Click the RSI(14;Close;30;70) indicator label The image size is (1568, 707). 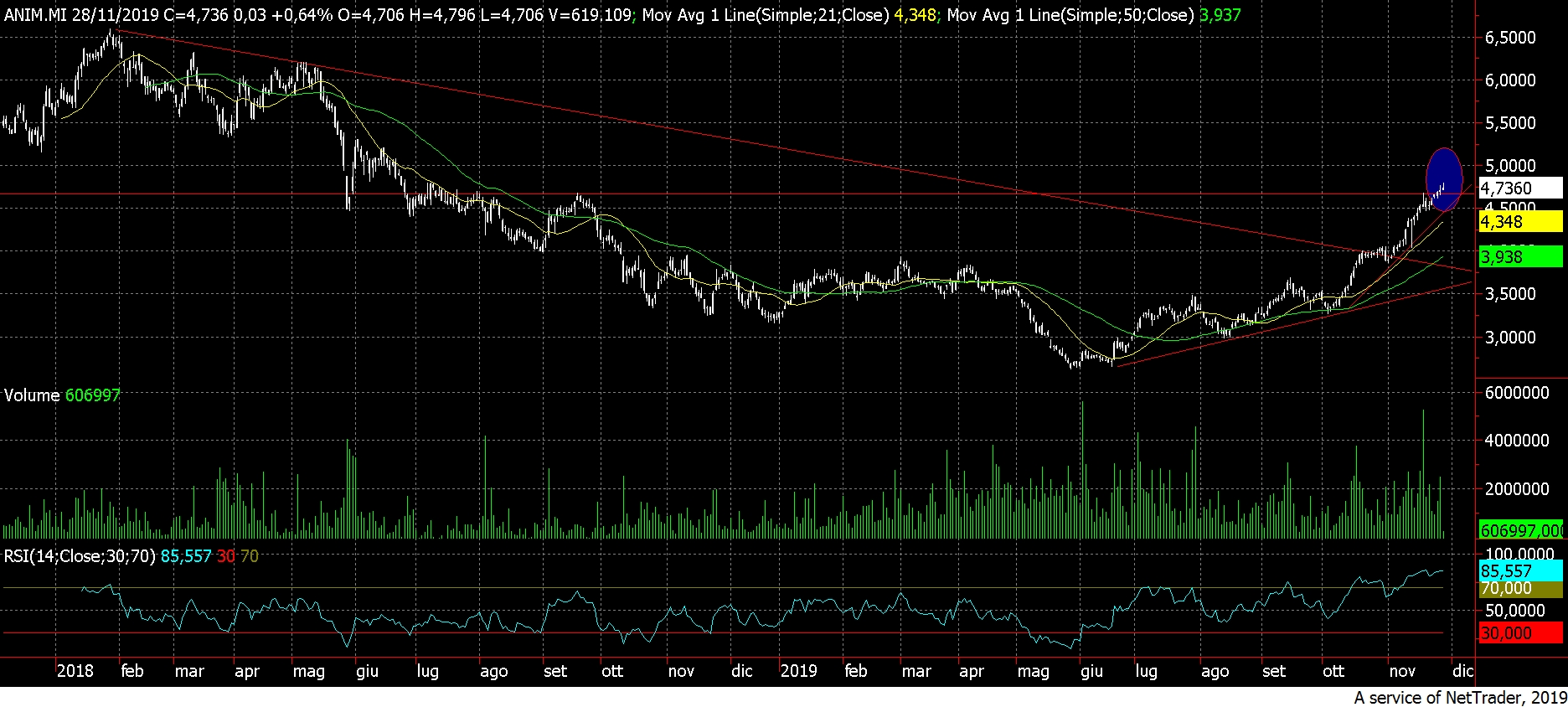tap(80, 556)
